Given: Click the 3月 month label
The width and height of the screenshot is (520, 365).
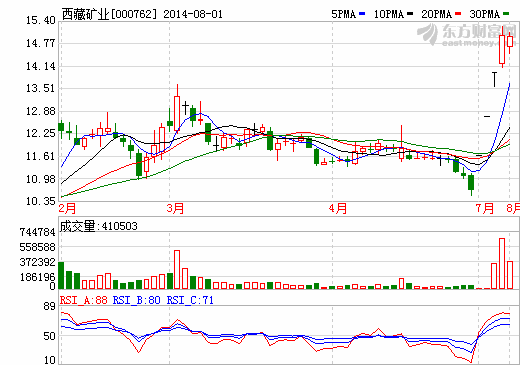Looking at the screenshot, I should point(175,209).
